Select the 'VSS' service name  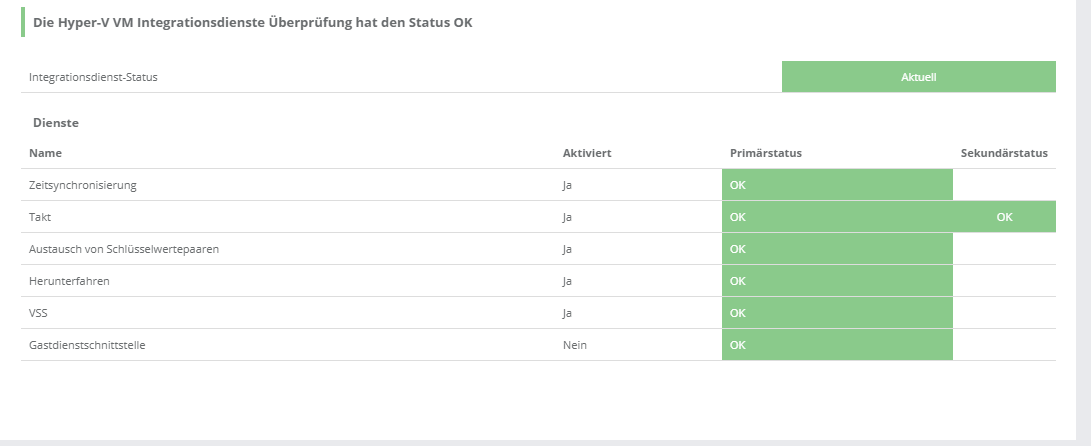pyautogui.click(x=40, y=313)
